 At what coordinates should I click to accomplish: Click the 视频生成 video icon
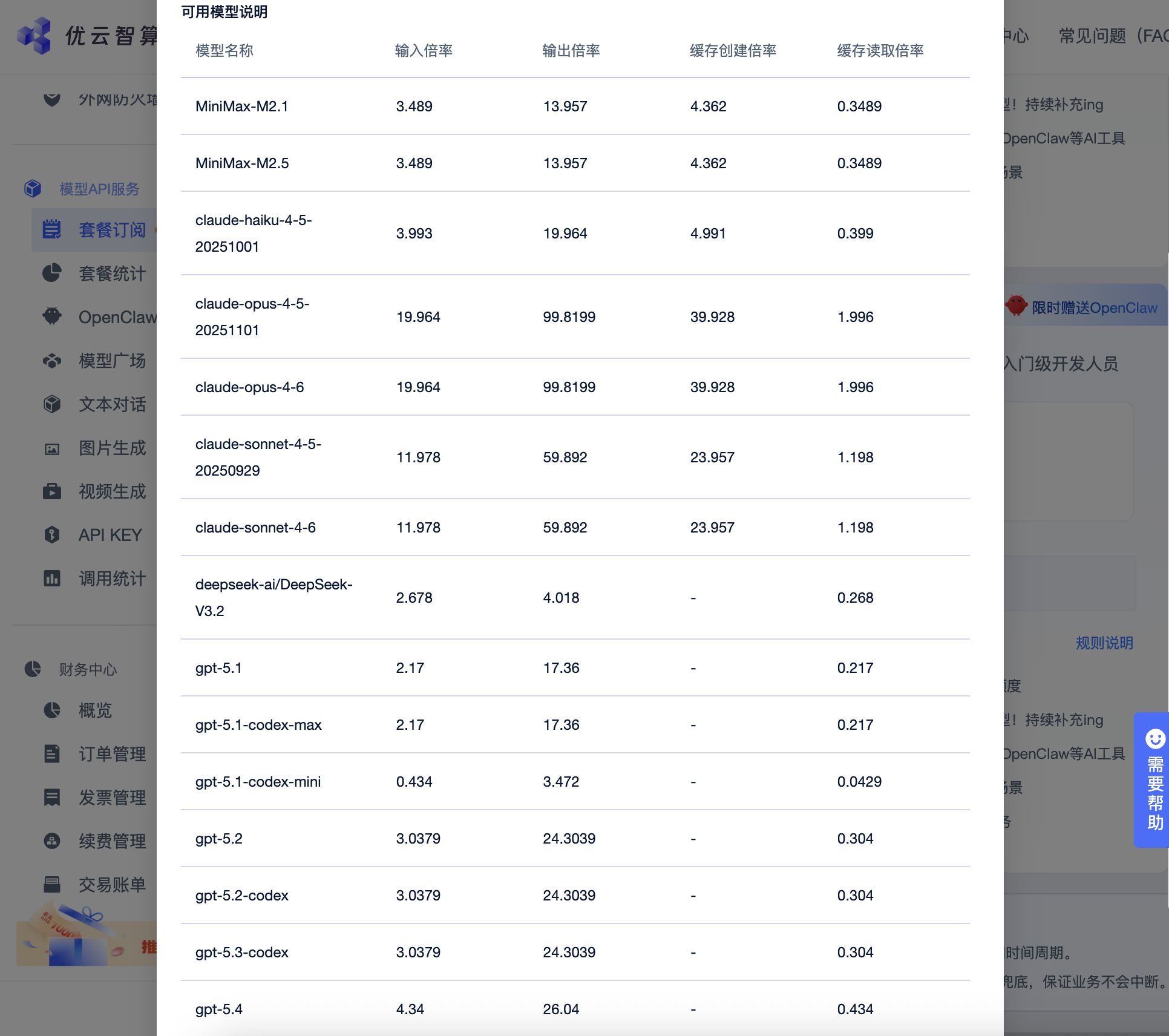52,491
